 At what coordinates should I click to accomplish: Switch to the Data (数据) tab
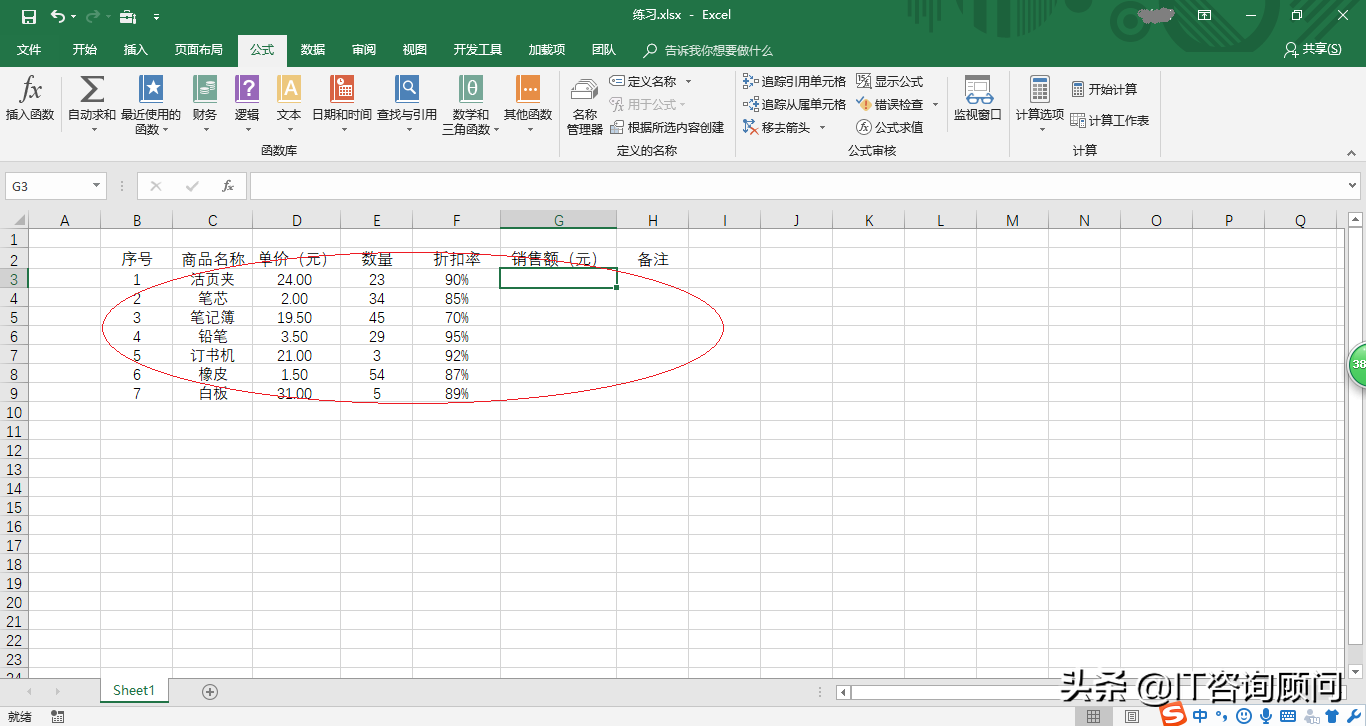[x=313, y=50]
